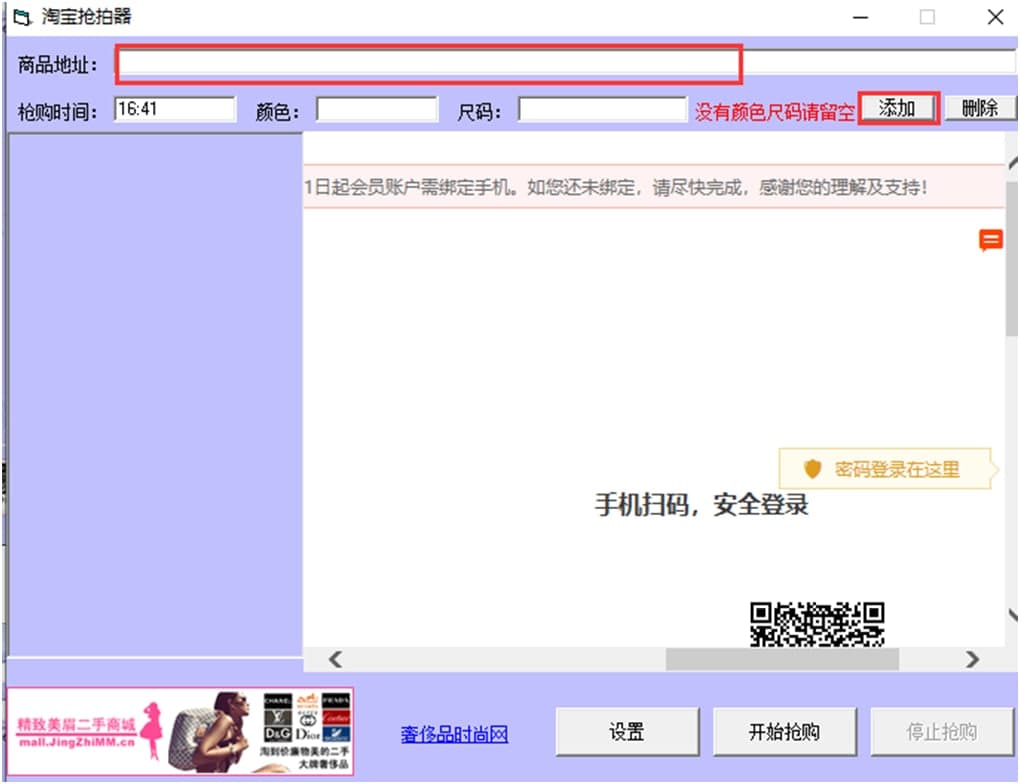Click the PRADA logo in the banner ad

tap(336, 700)
